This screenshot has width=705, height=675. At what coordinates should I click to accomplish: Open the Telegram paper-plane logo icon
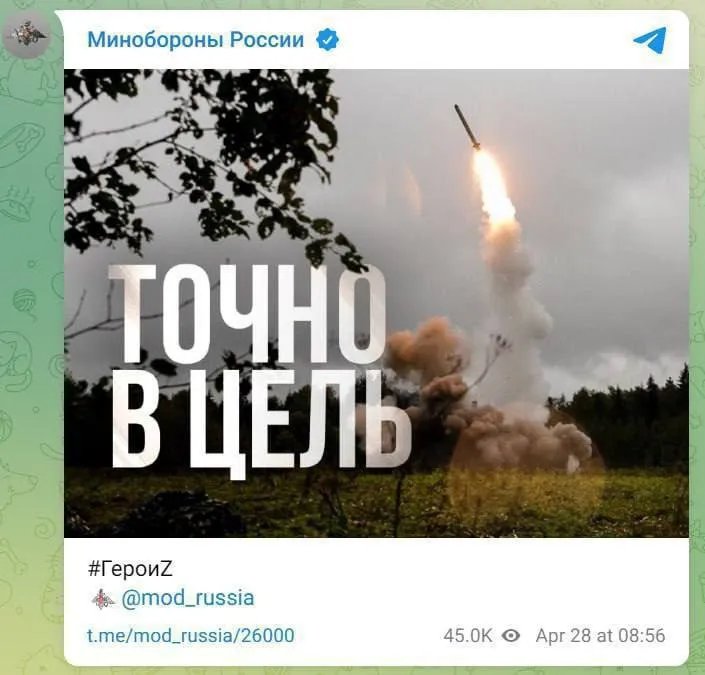pos(650,40)
